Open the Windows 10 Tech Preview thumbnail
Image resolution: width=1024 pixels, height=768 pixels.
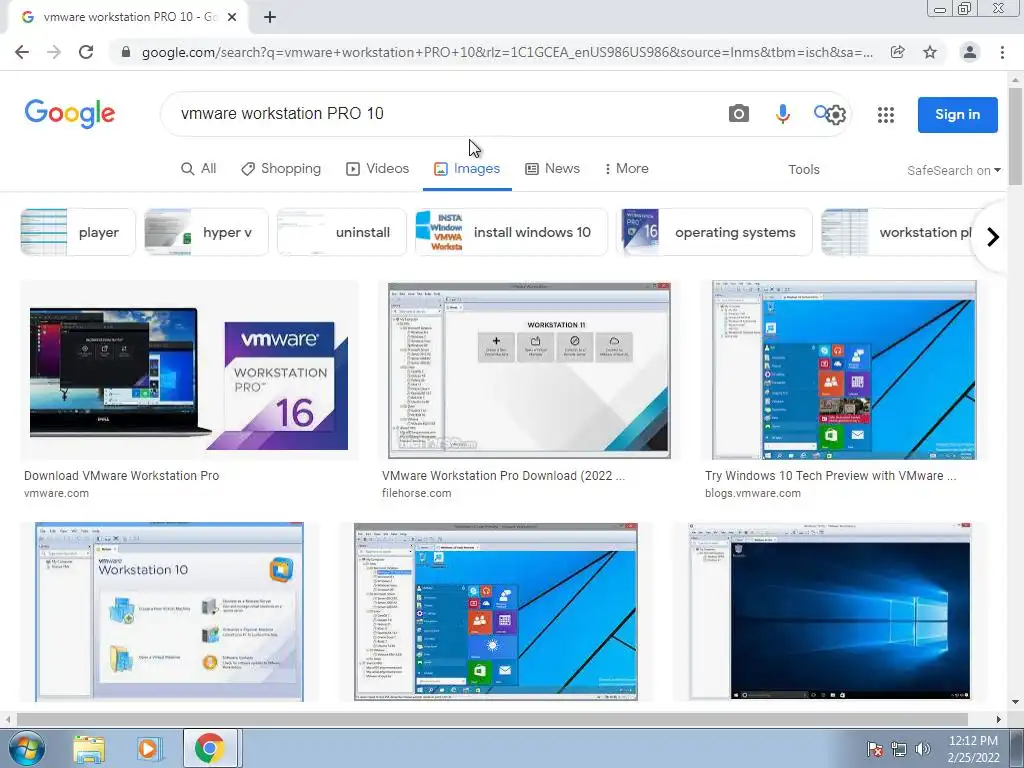coord(844,370)
